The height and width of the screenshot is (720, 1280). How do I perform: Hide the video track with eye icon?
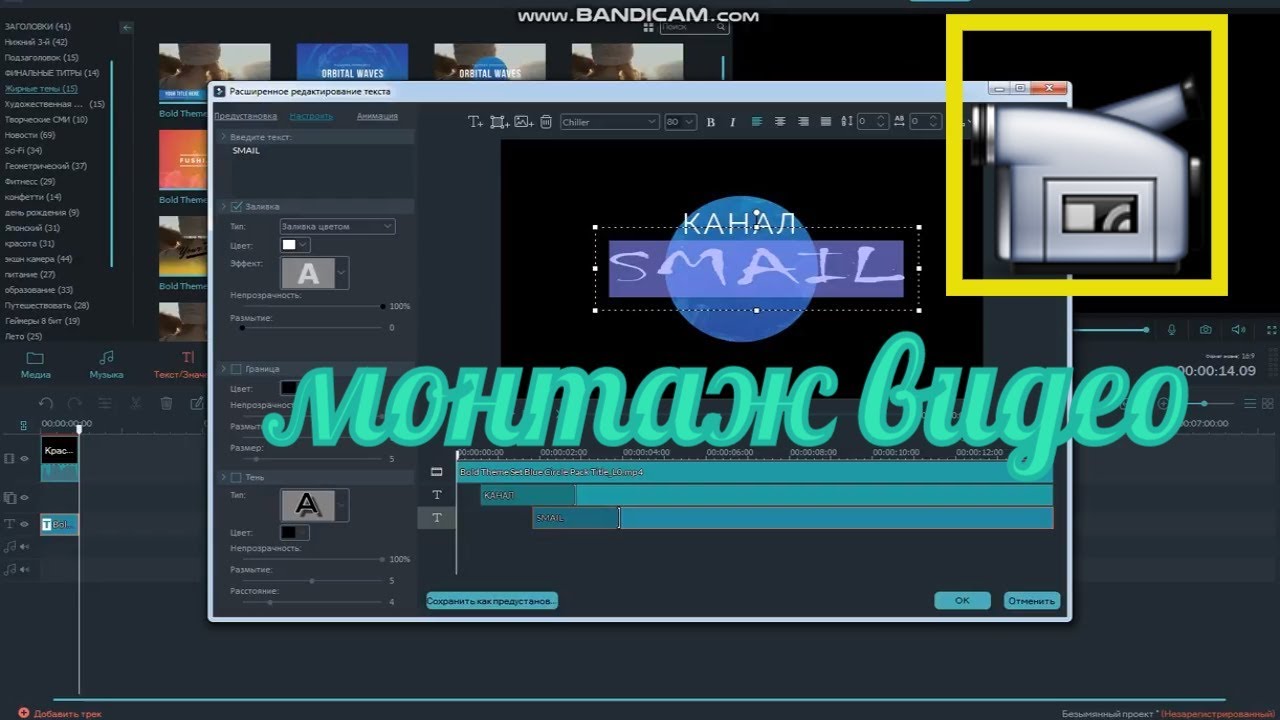coord(24,458)
